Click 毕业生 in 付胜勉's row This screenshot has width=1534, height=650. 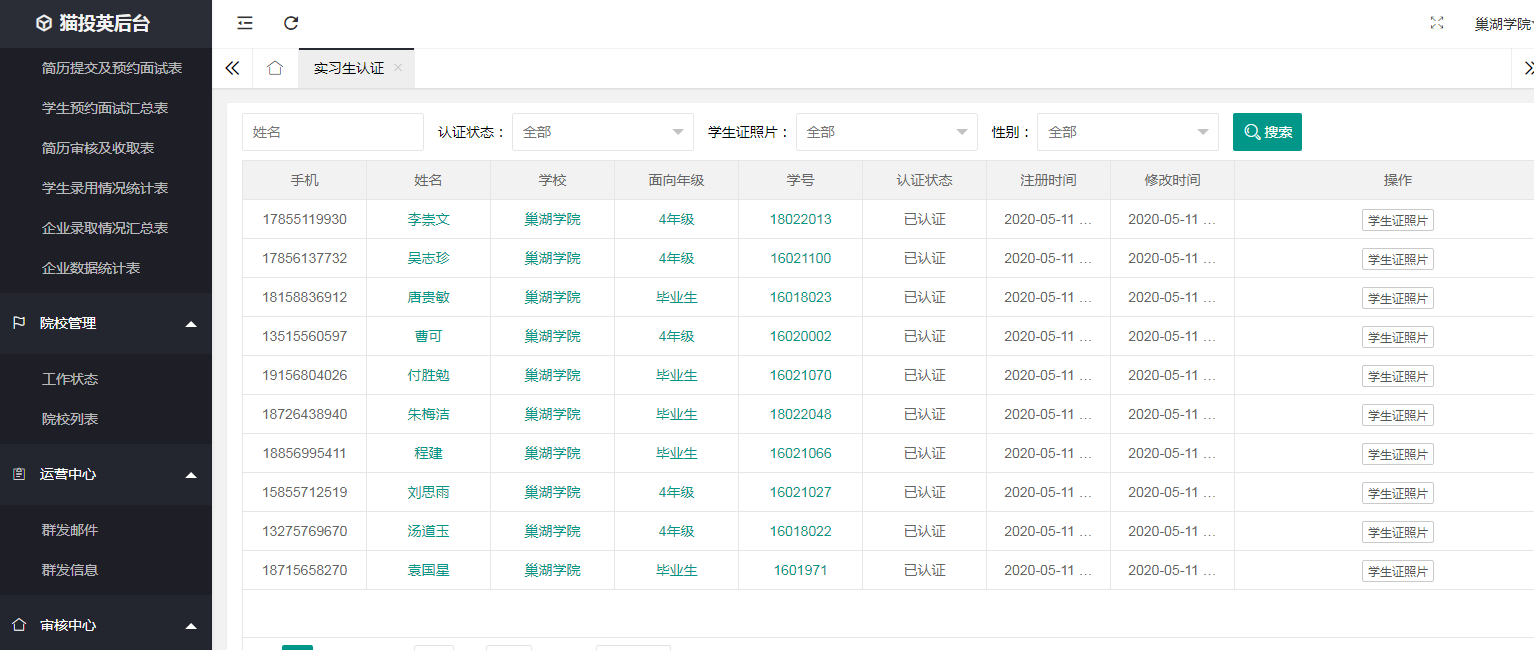[676, 375]
